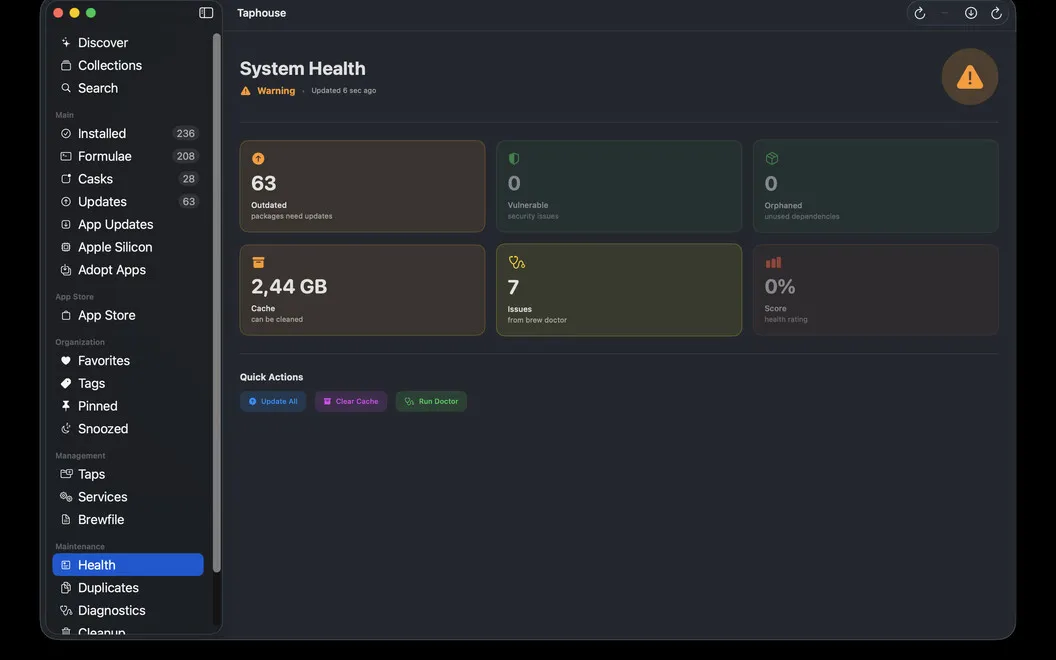This screenshot has height=660, width=1056.
Task: Click the Apple Silicon chip icon
Action: pyautogui.click(x=66, y=247)
